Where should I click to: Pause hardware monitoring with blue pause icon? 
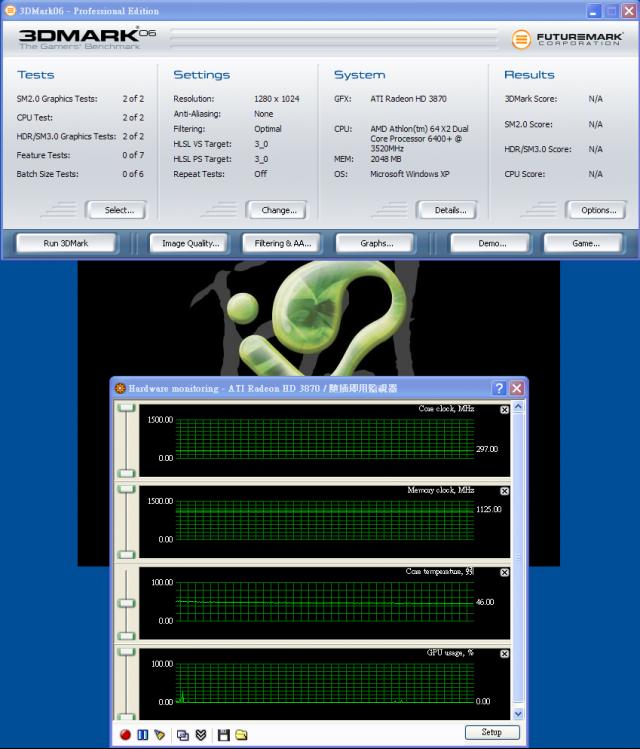click(x=142, y=735)
